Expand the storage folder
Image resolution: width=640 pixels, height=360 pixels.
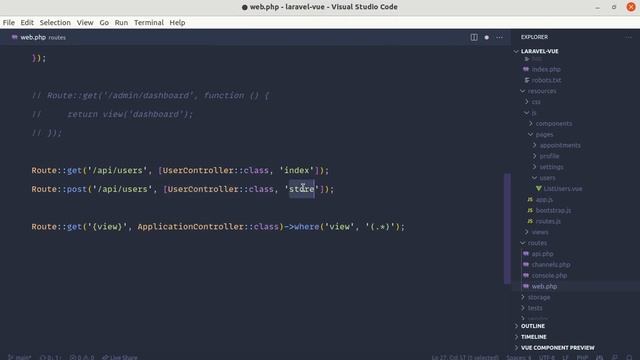pos(522,297)
